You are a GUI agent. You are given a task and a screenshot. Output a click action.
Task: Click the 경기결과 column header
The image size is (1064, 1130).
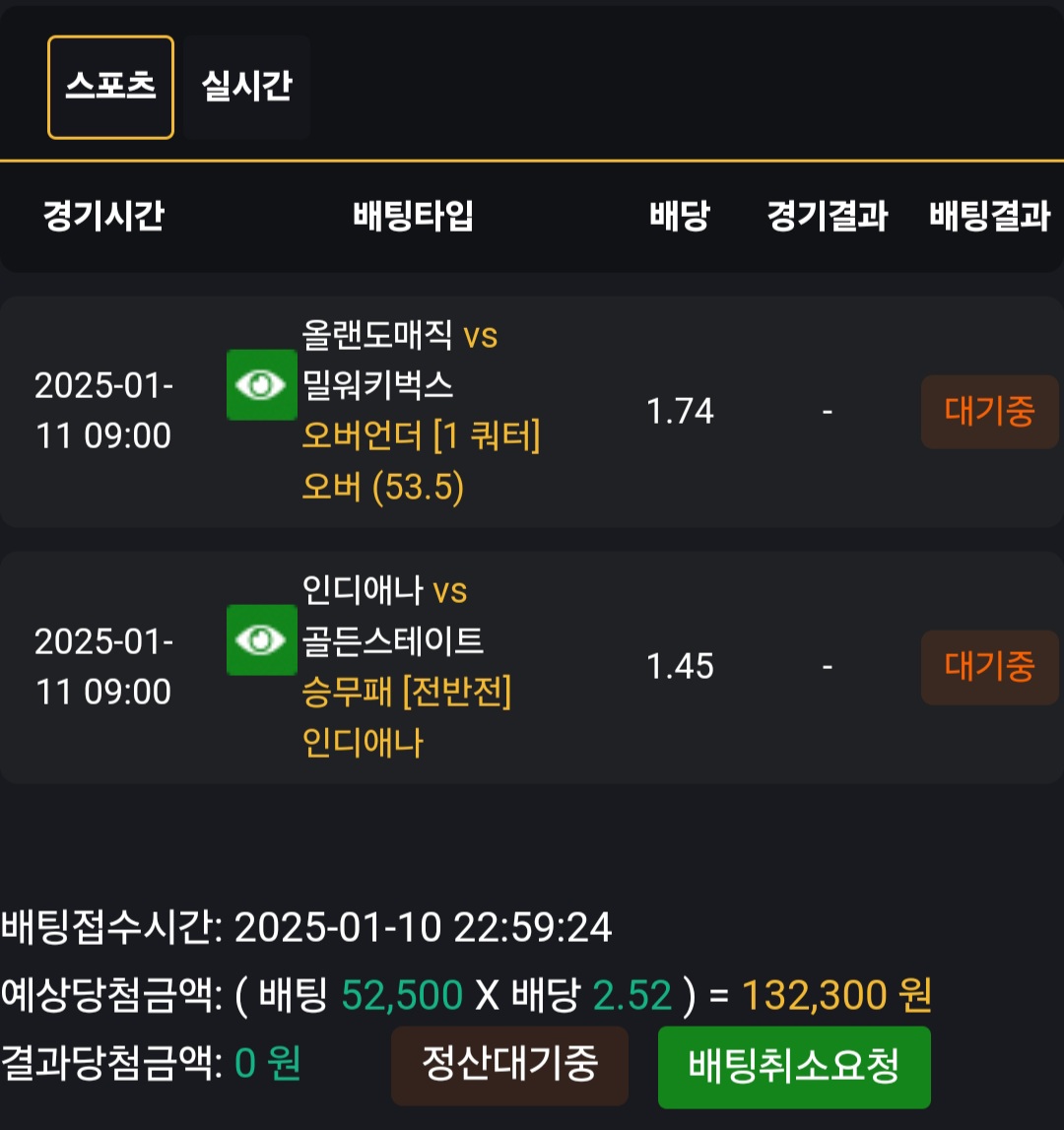coord(828,216)
